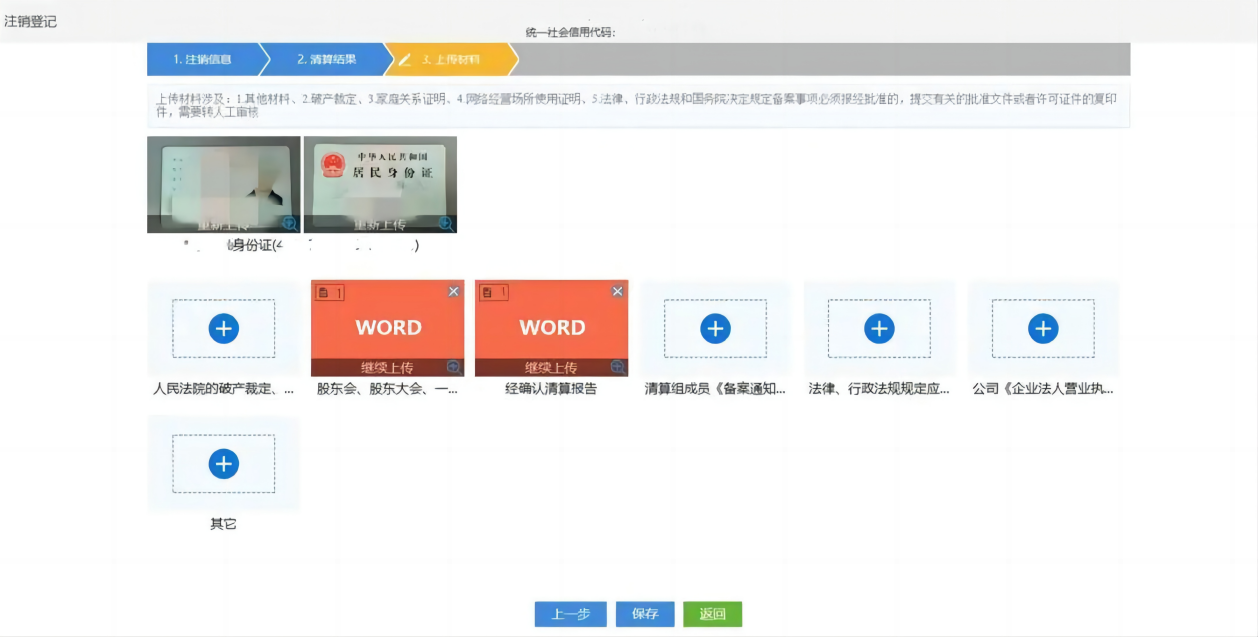Click plus icon for 法律、行政法规规定应 materials

click(878, 328)
